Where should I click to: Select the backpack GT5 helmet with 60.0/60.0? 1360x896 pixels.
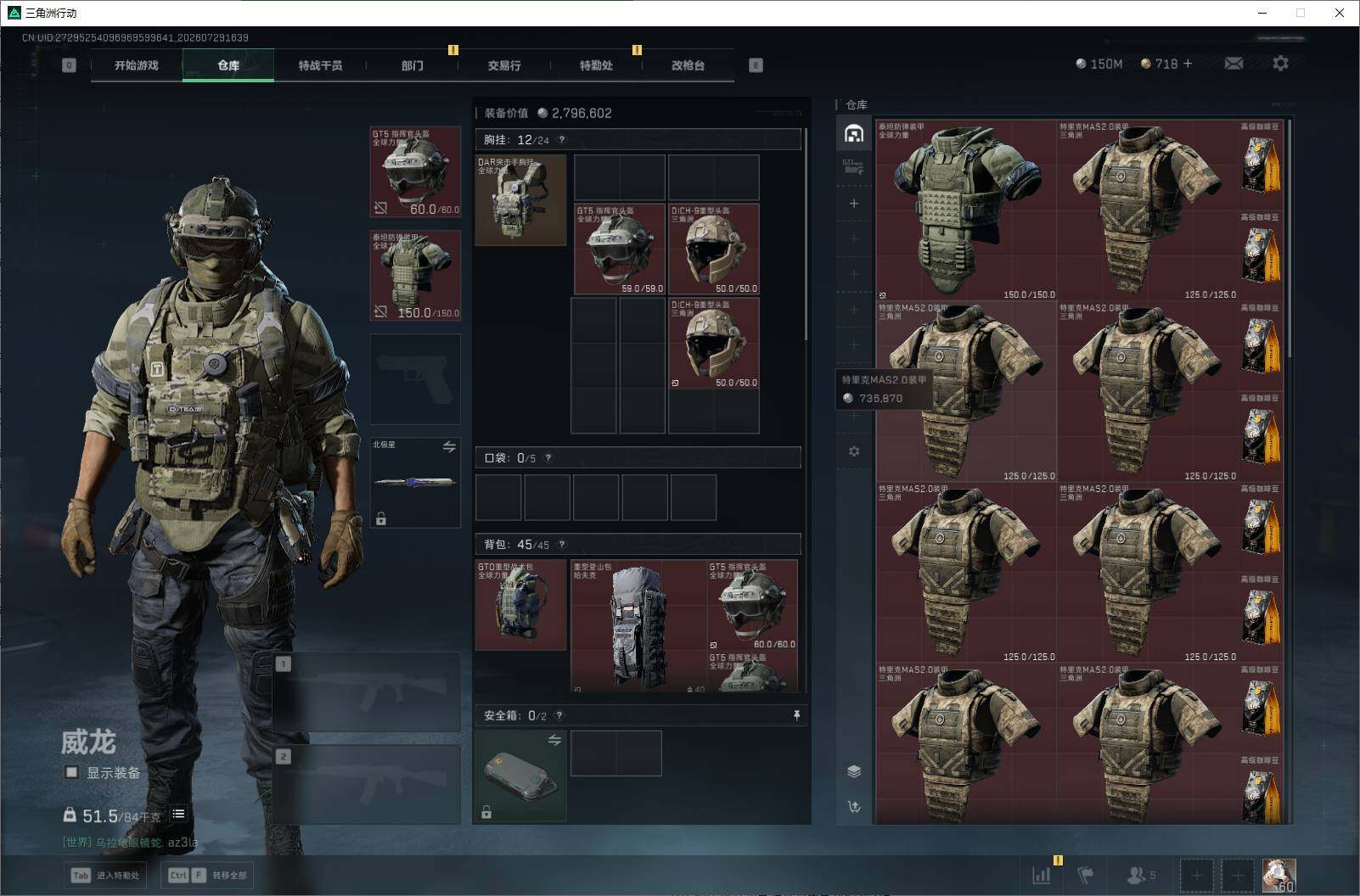(x=753, y=605)
